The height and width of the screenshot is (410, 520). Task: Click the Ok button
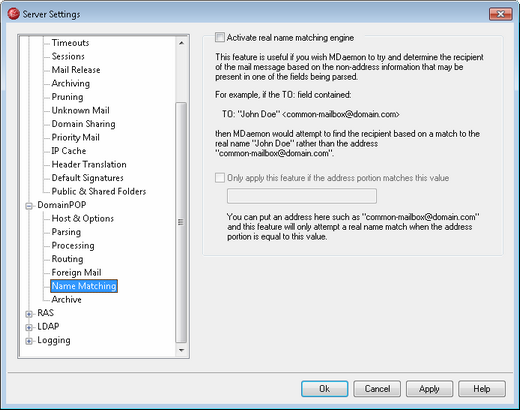pyautogui.click(x=325, y=389)
